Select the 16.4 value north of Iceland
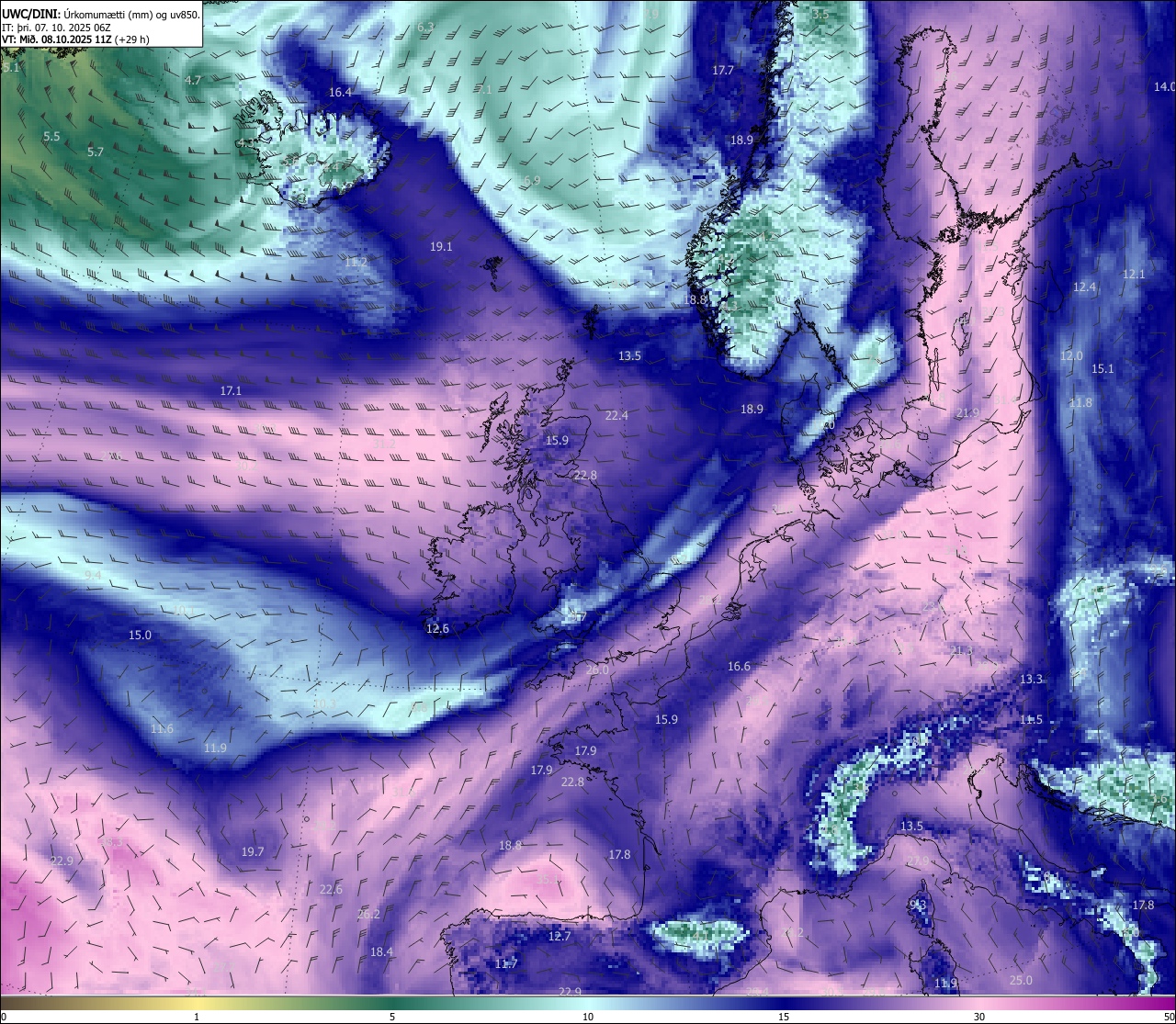This screenshot has height=1024, width=1176. [340, 93]
